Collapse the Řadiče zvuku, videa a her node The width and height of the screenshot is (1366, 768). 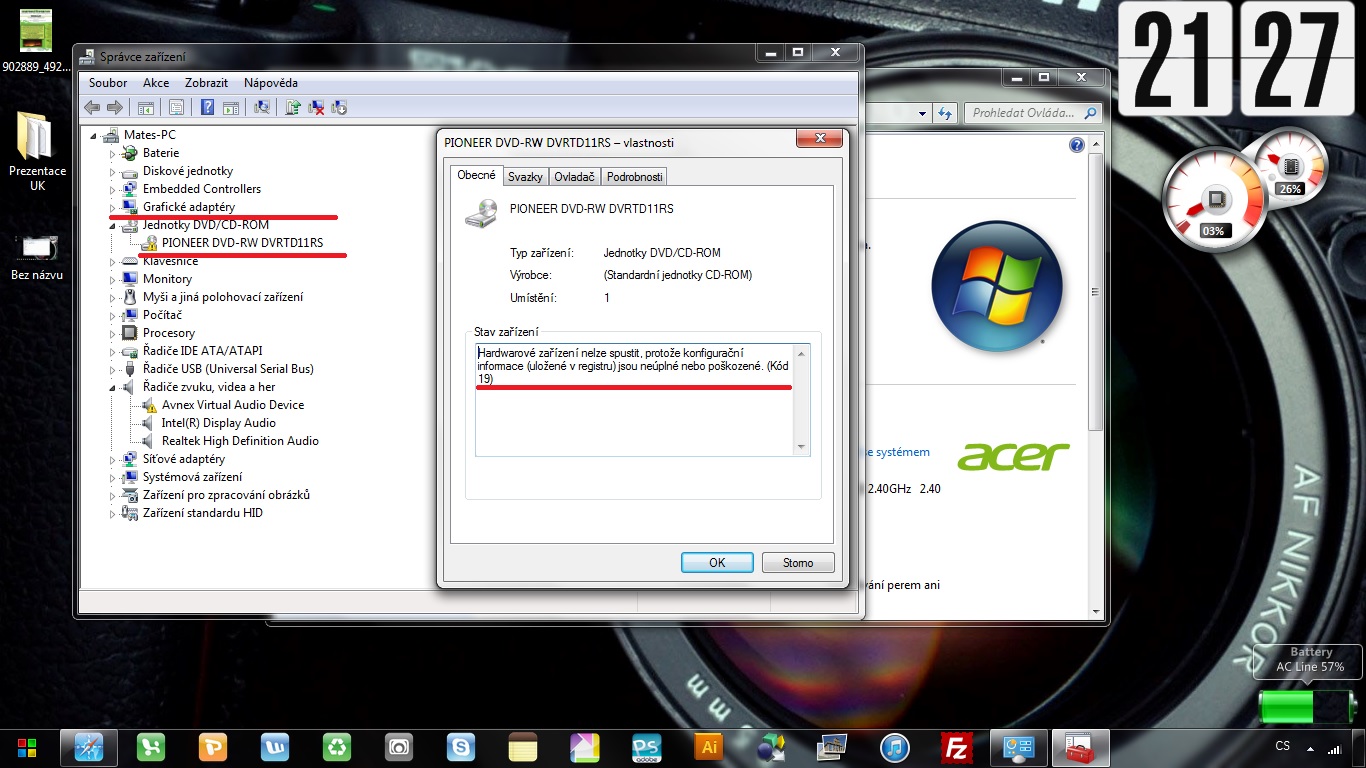(x=113, y=387)
